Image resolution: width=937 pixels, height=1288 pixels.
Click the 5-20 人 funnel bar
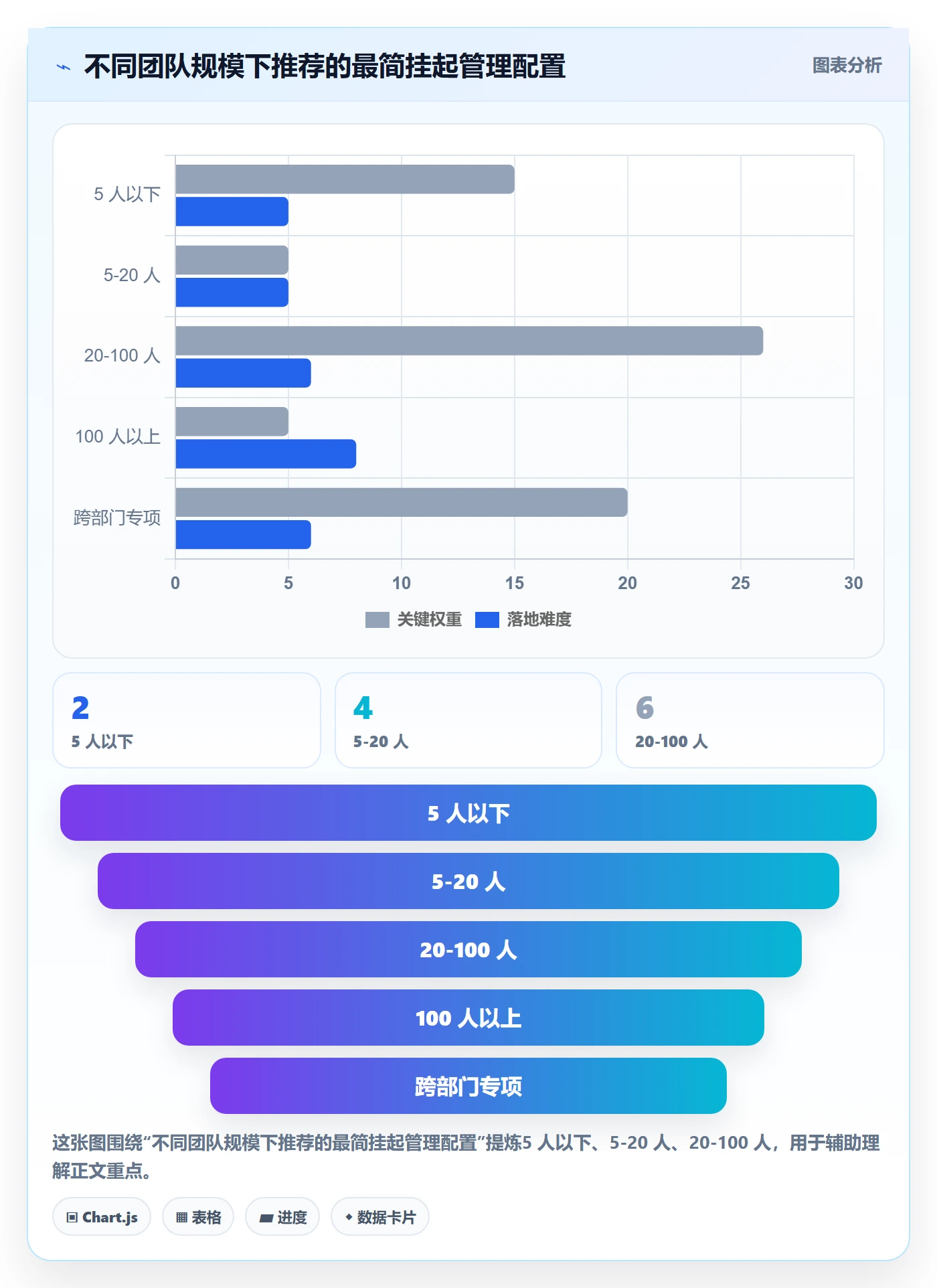[468, 881]
